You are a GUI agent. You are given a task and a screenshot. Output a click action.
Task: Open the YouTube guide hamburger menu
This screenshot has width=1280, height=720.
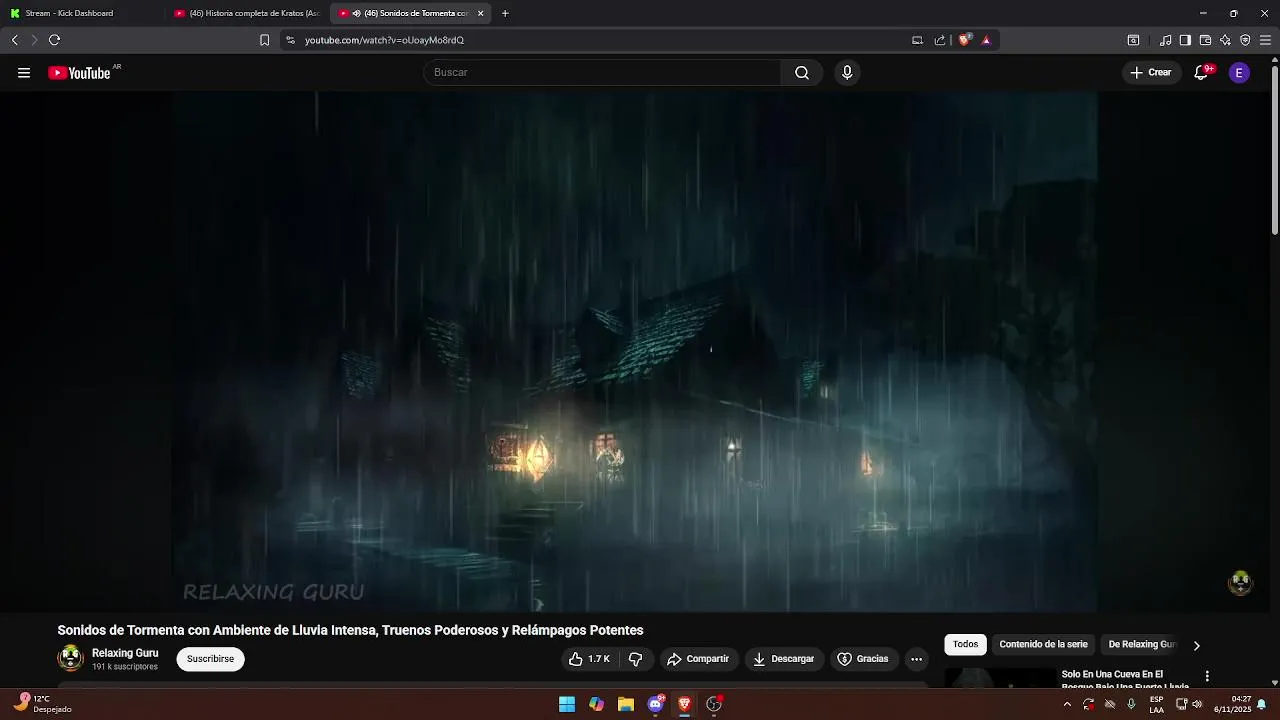24,73
